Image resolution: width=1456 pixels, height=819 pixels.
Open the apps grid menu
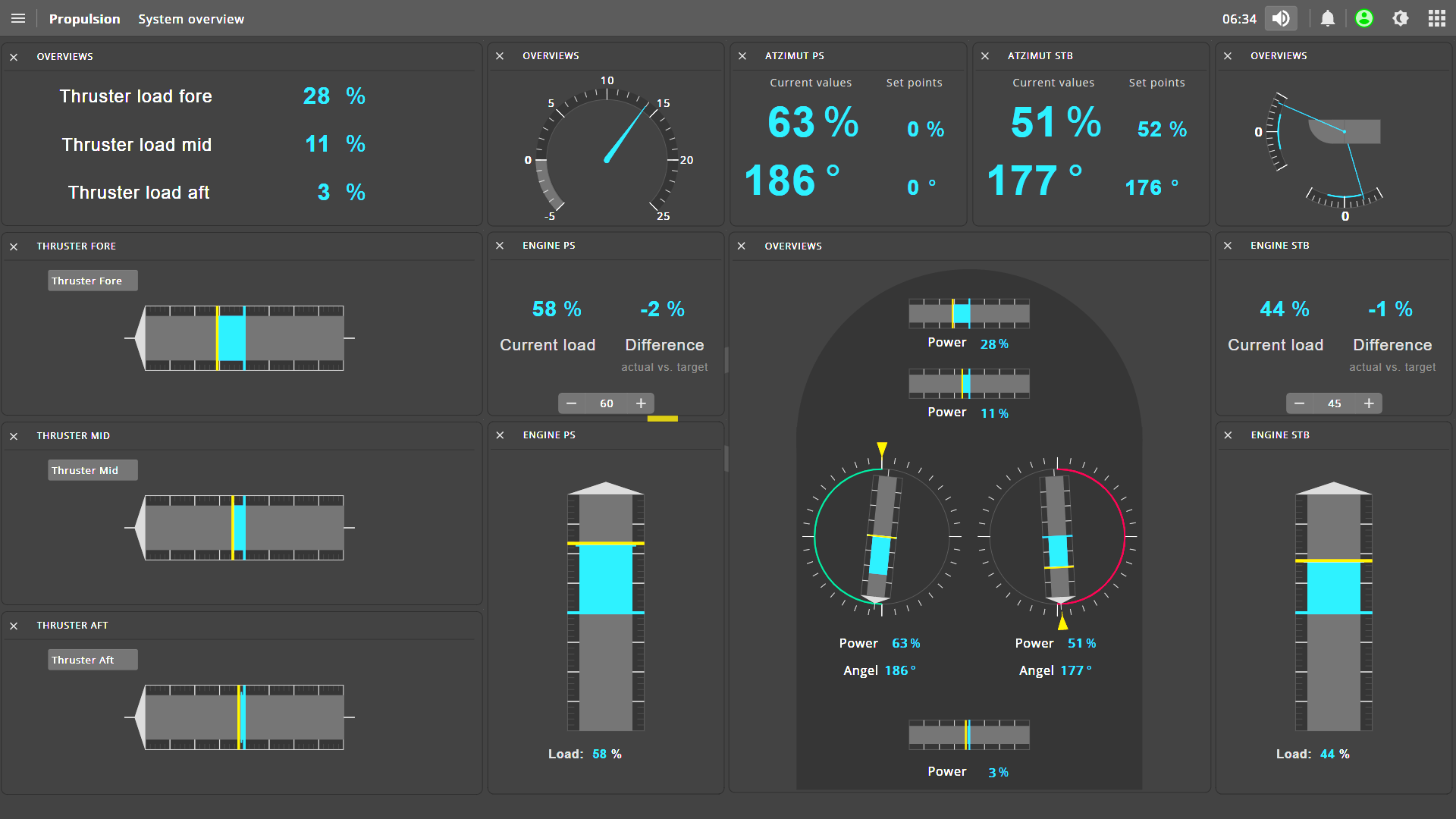1436,18
